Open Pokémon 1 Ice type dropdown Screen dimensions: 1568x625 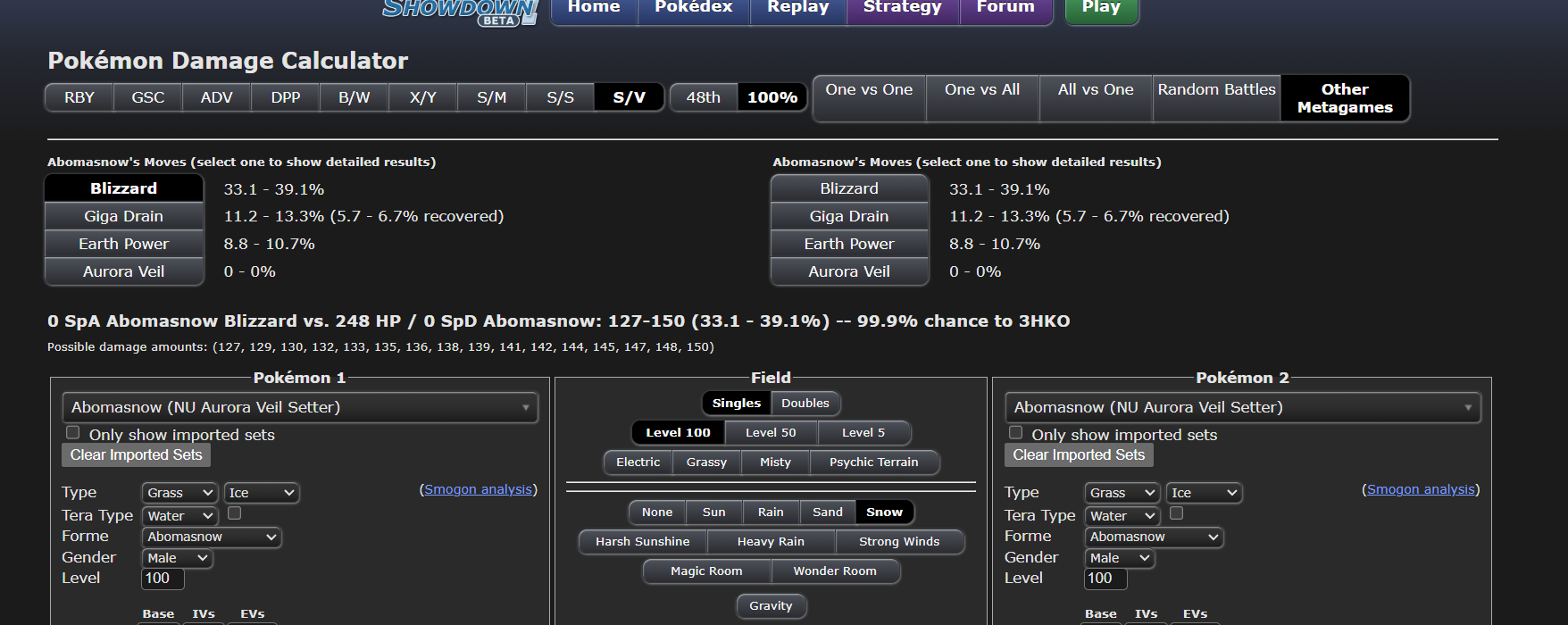click(x=262, y=493)
